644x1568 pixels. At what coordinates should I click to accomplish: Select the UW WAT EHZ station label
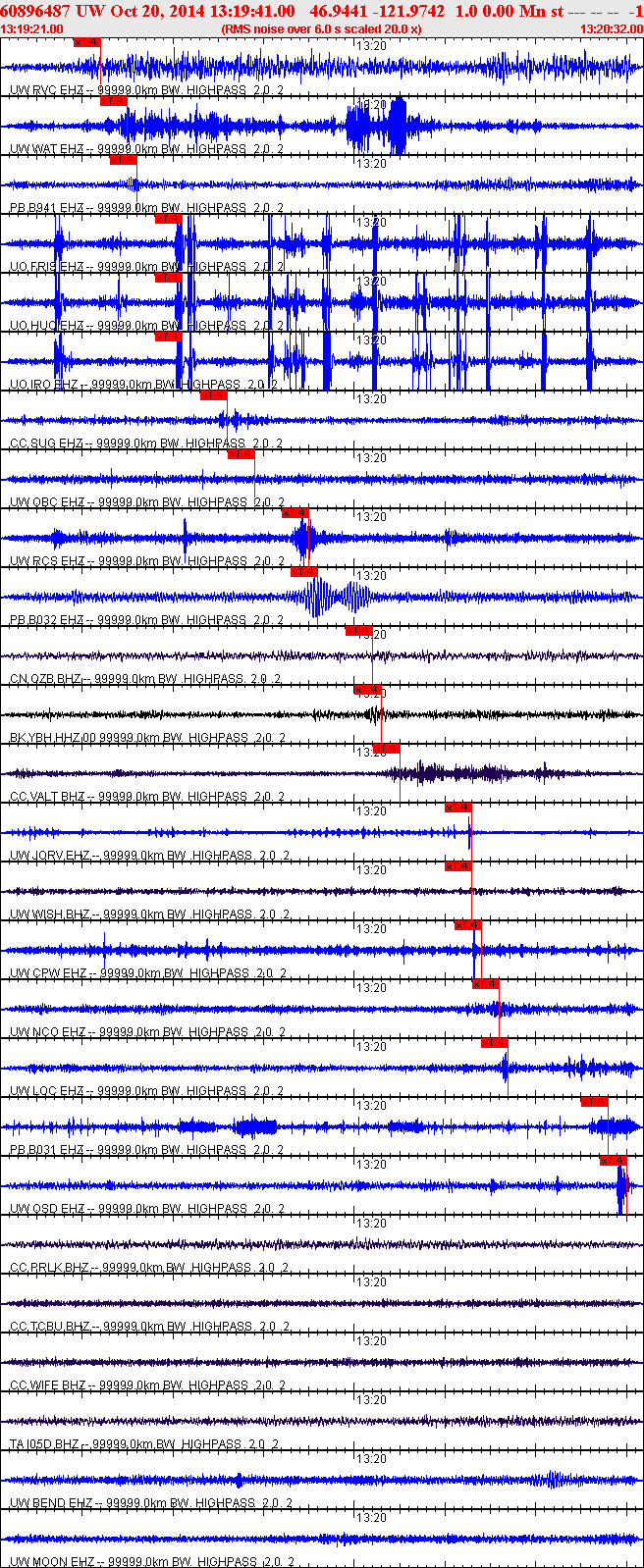tap(147, 149)
